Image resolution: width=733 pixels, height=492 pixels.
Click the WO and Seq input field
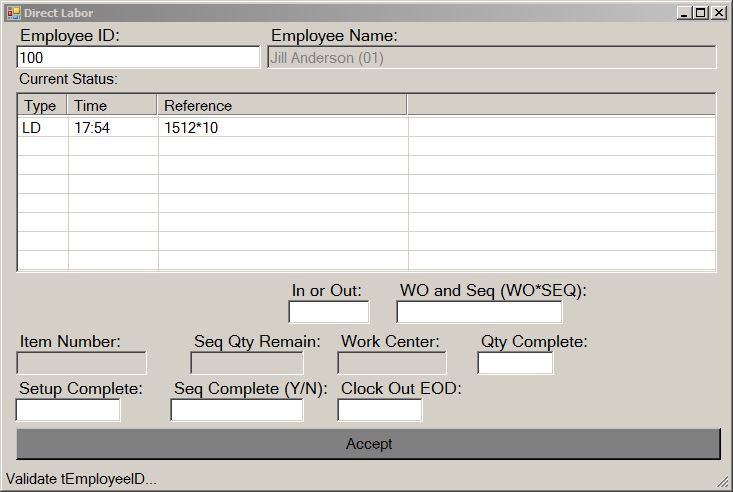point(479,312)
